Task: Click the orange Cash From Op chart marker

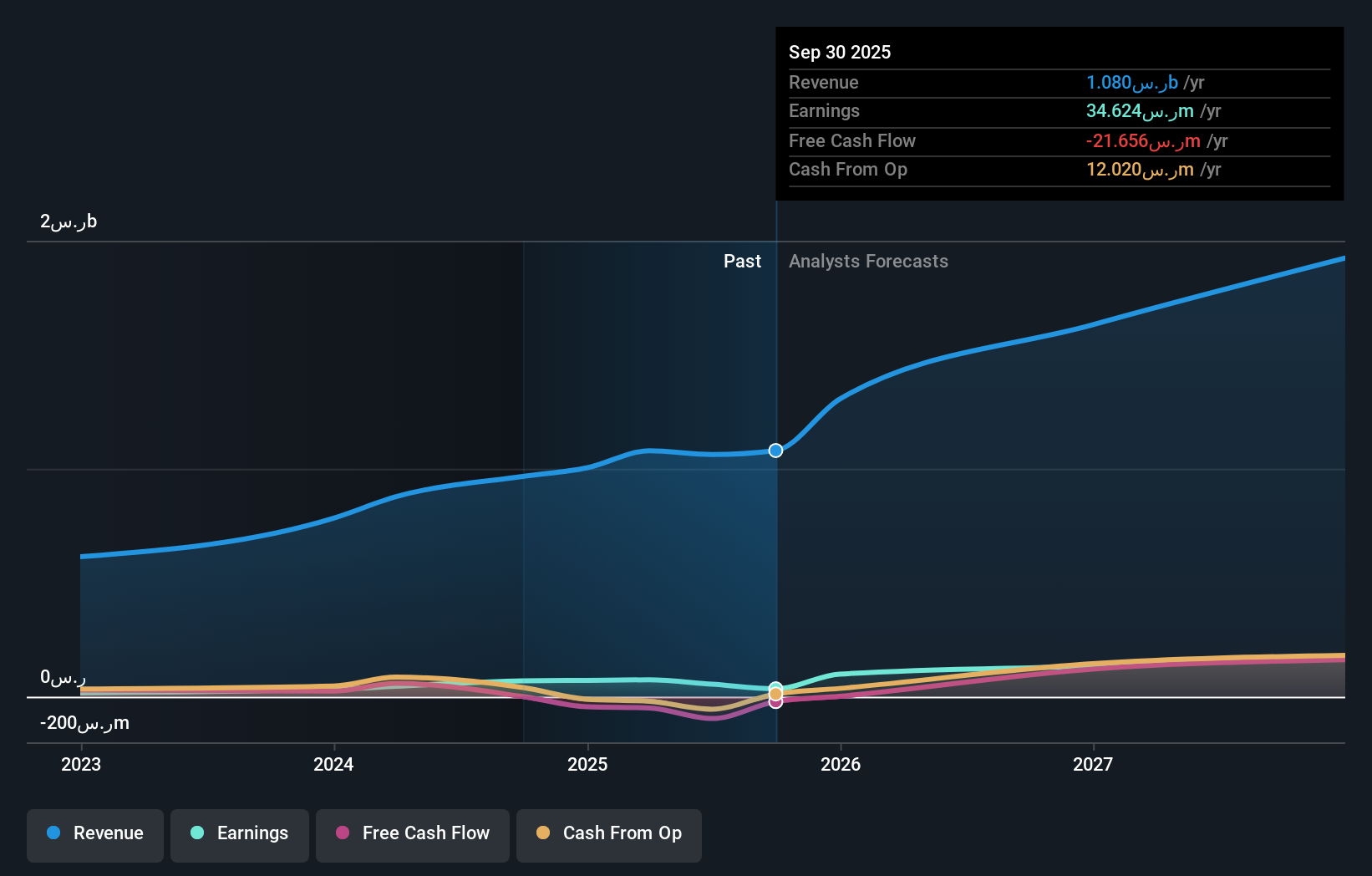Action: [775, 694]
